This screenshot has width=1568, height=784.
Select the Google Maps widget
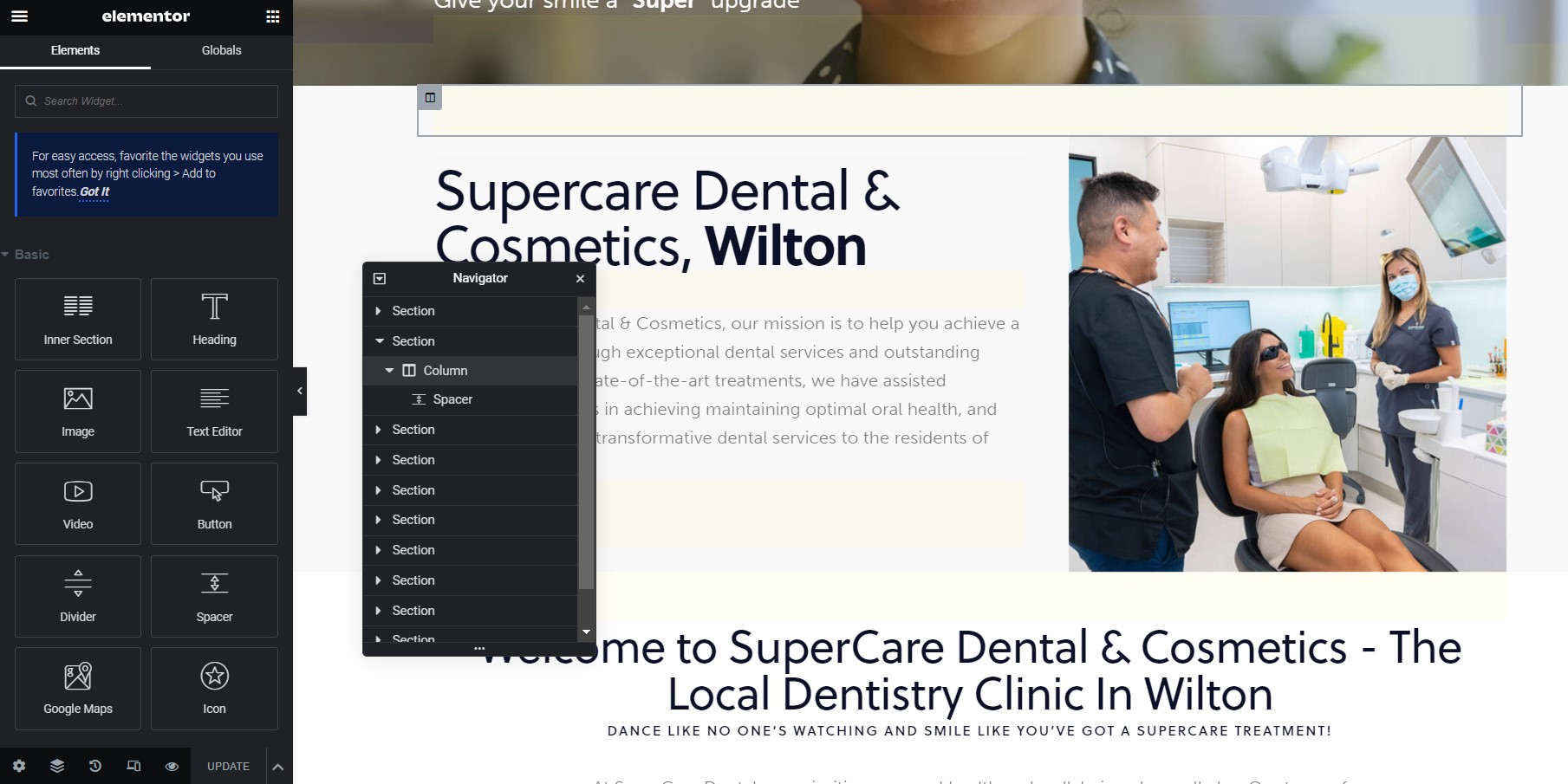(78, 689)
